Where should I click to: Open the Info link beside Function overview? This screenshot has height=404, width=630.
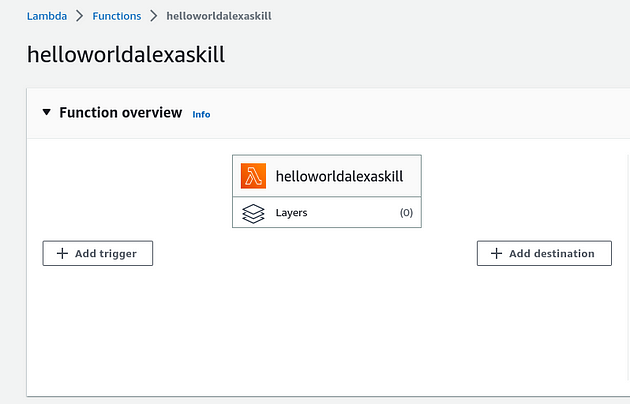pyautogui.click(x=201, y=114)
